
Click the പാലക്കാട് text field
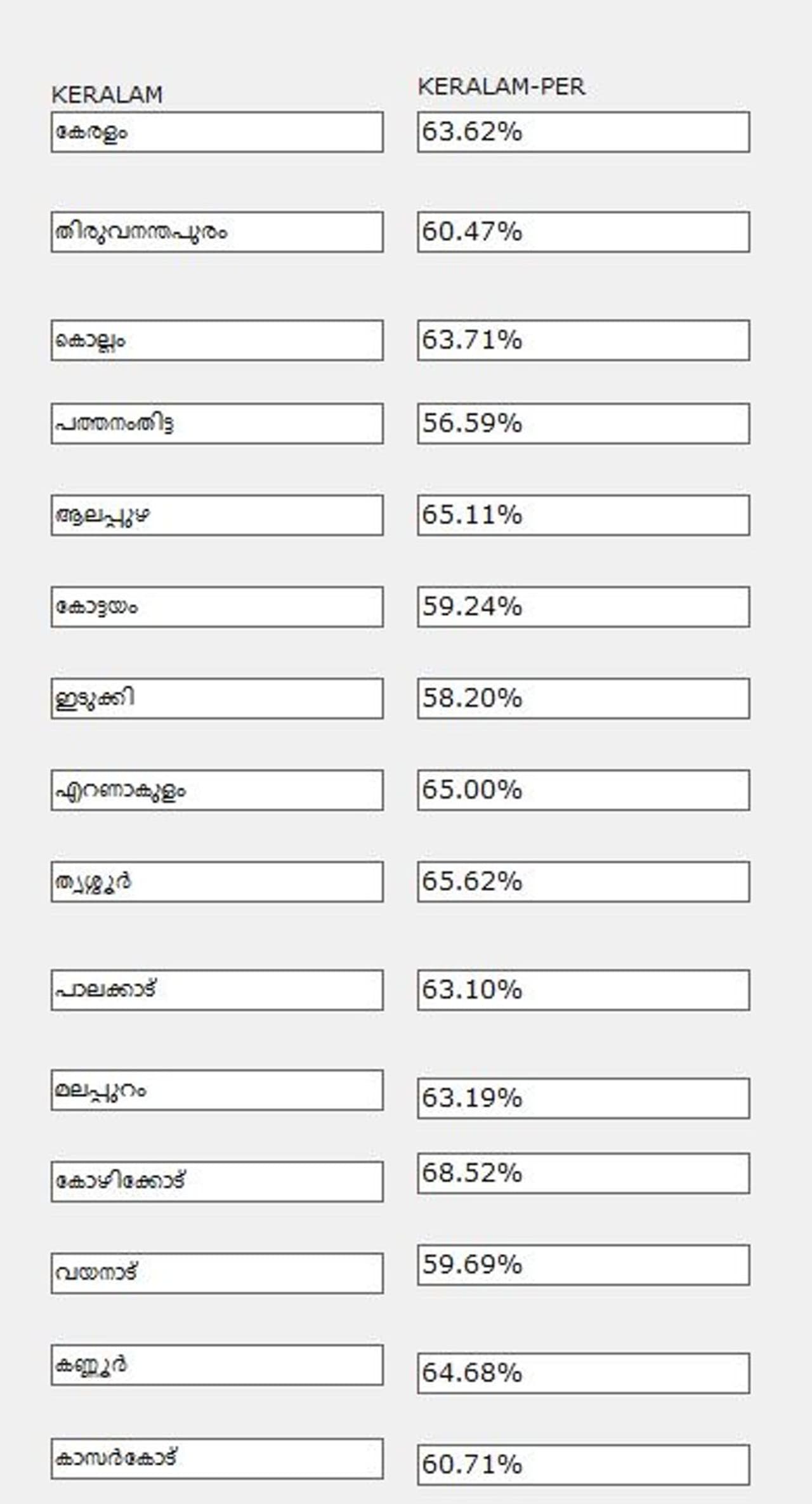(x=217, y=989)
